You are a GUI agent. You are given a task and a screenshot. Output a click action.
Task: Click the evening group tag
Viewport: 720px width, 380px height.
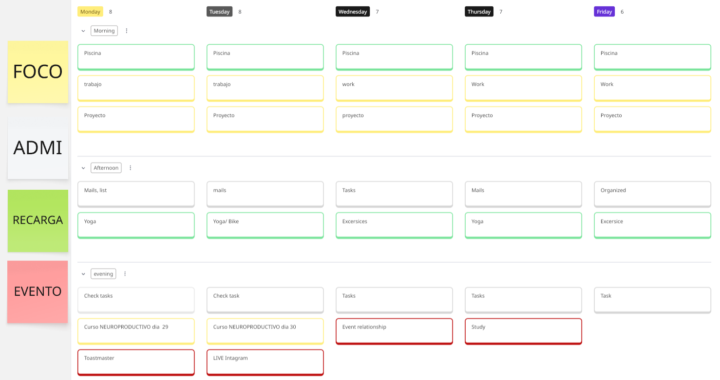click(103, 274)
